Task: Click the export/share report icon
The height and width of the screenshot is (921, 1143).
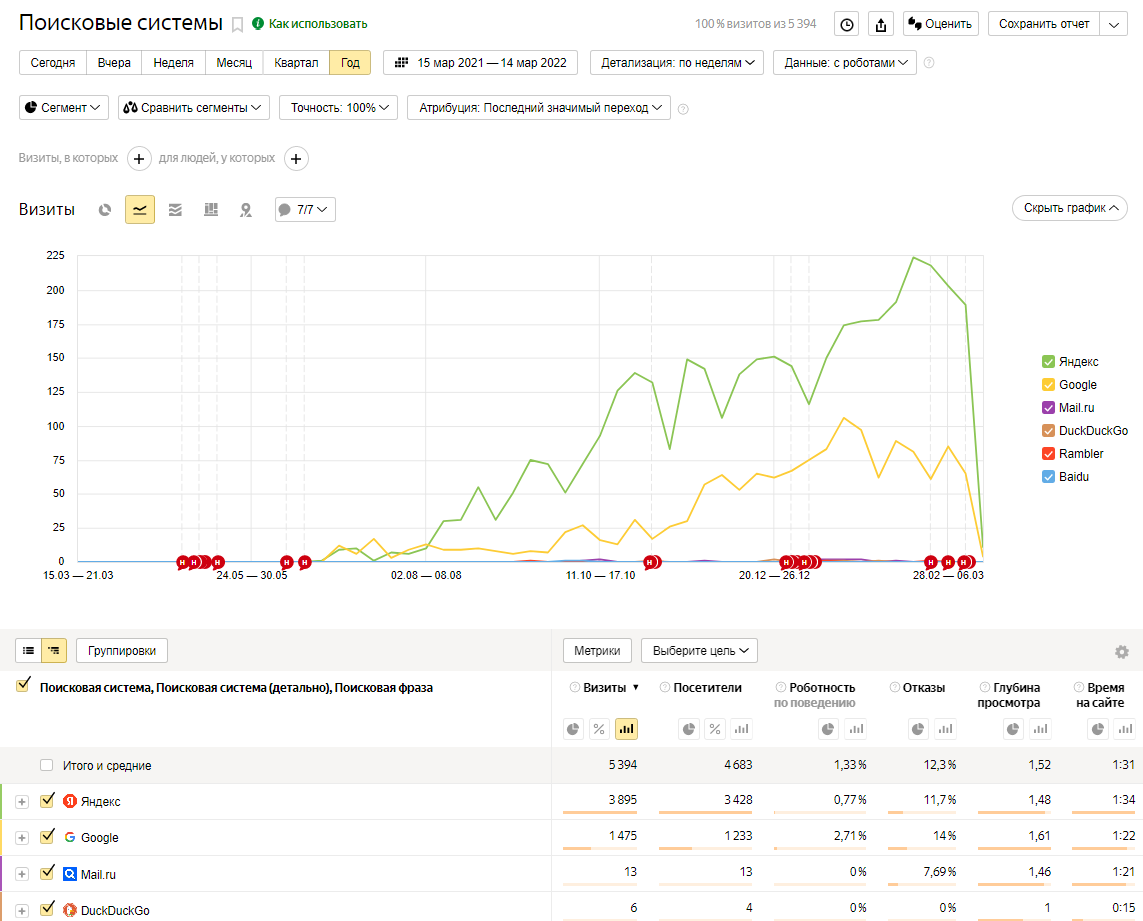Action: point(880,24)
